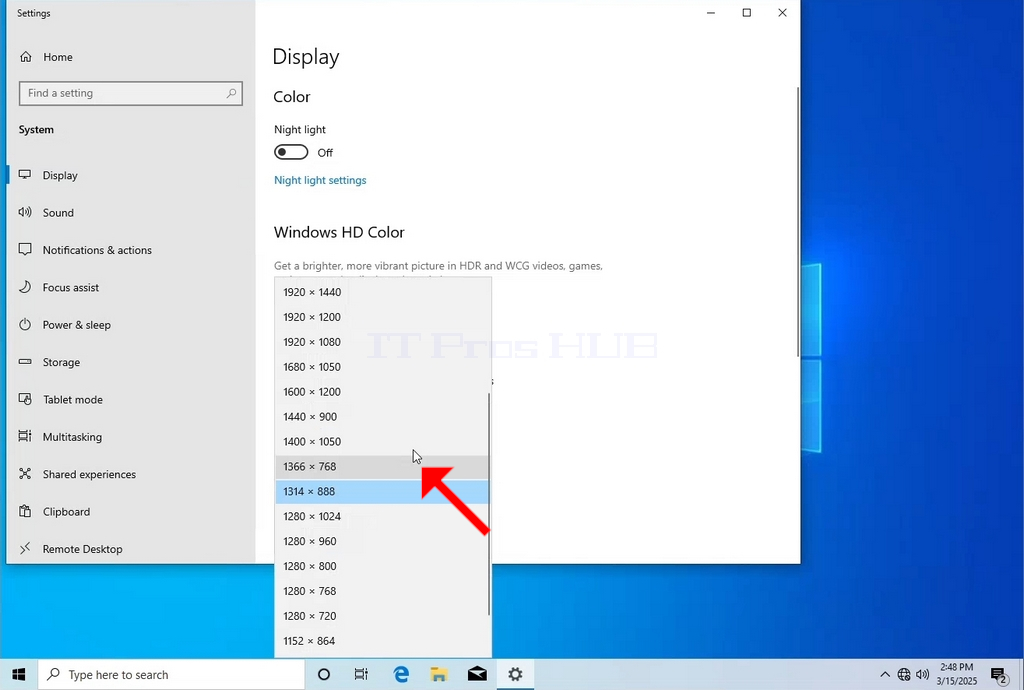The height and width of the screenshot is (690, 1024).
Task: Open Home in Settings sidebar
Action: click(x=46, y=57)
